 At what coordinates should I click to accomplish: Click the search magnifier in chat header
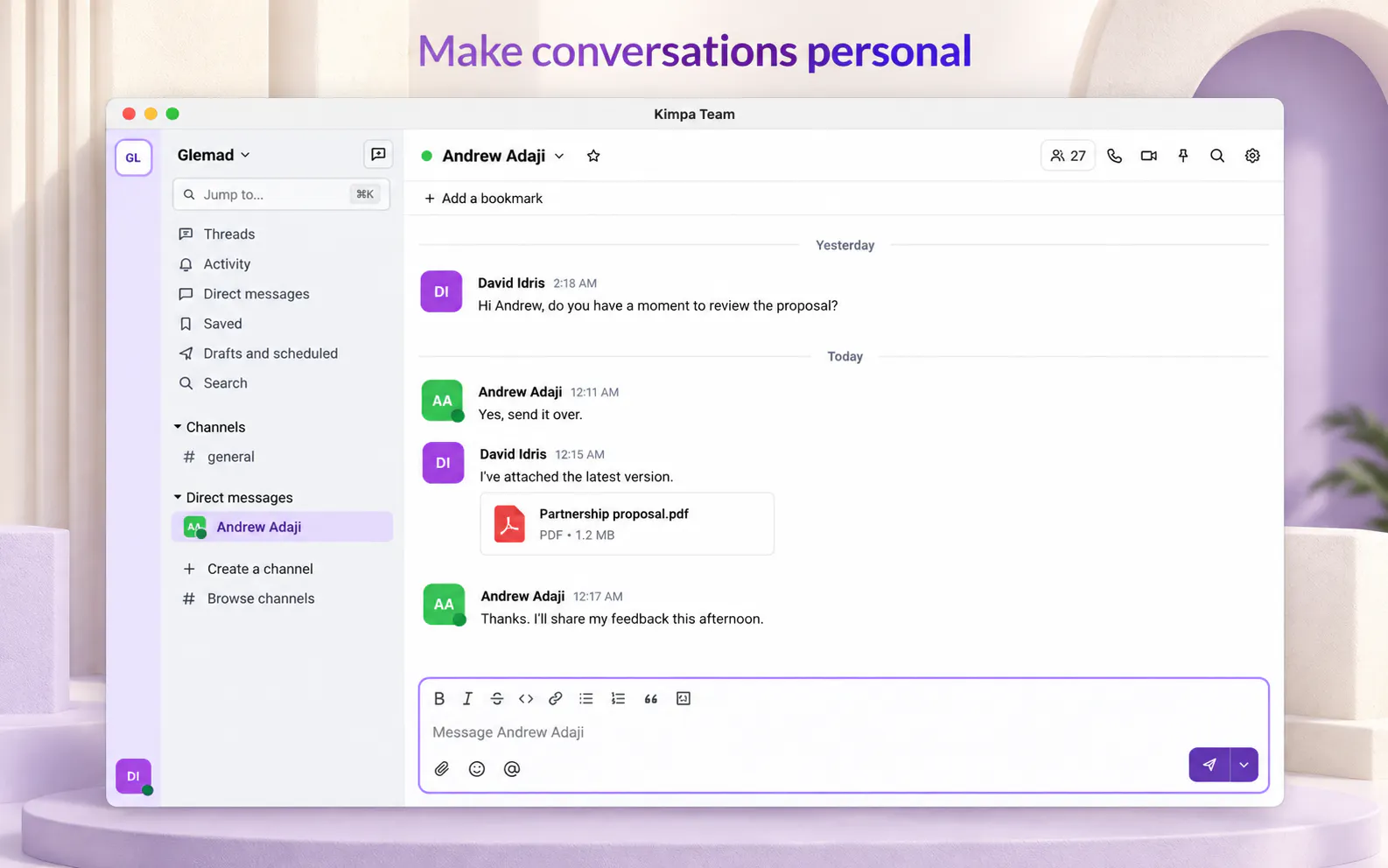[1217, 156]
